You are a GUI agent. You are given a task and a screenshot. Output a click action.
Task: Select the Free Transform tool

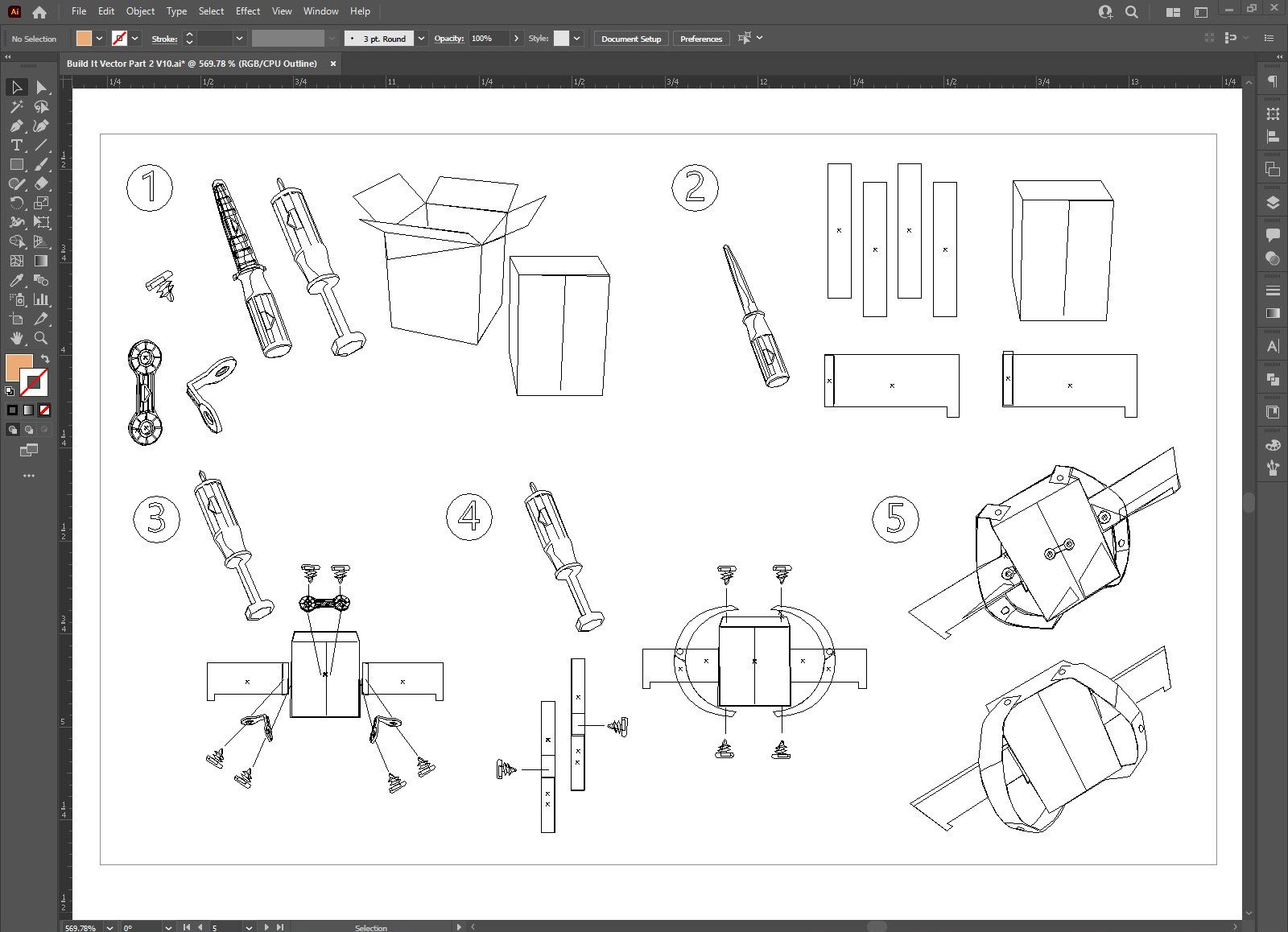point(41,222)
